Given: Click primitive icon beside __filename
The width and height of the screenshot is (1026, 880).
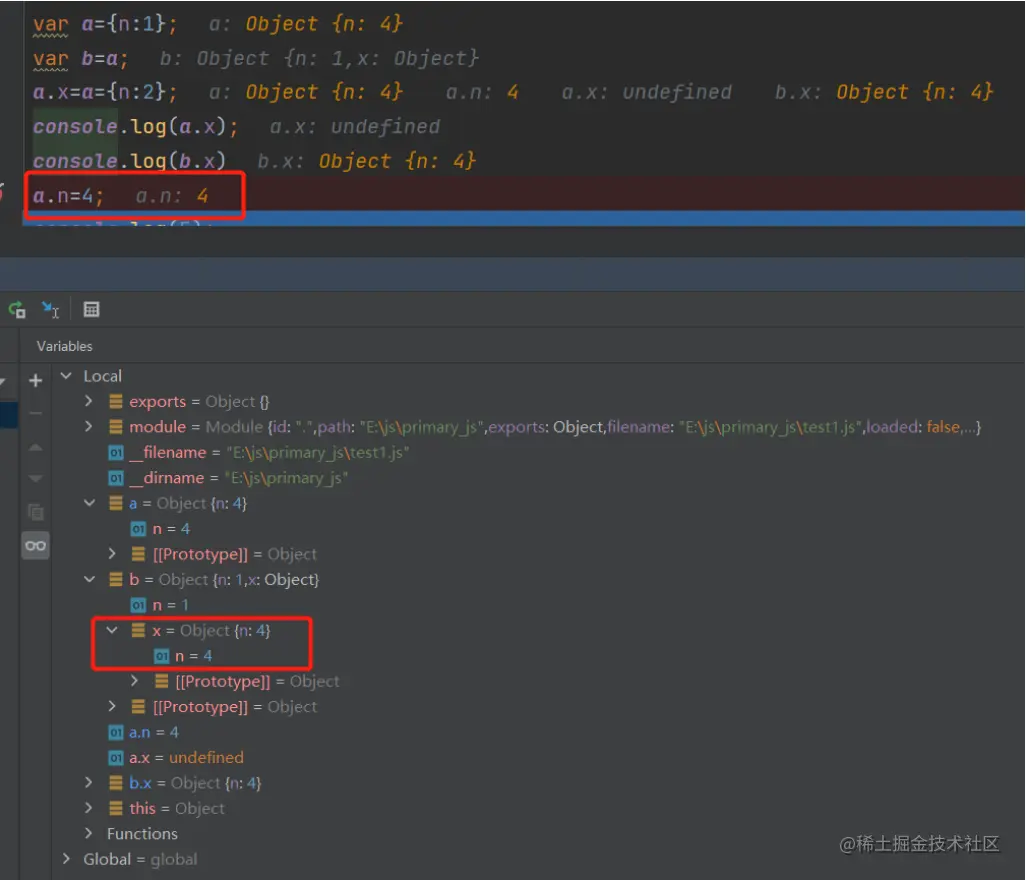Looking at the screenshot, I should [x=116, y=452].
